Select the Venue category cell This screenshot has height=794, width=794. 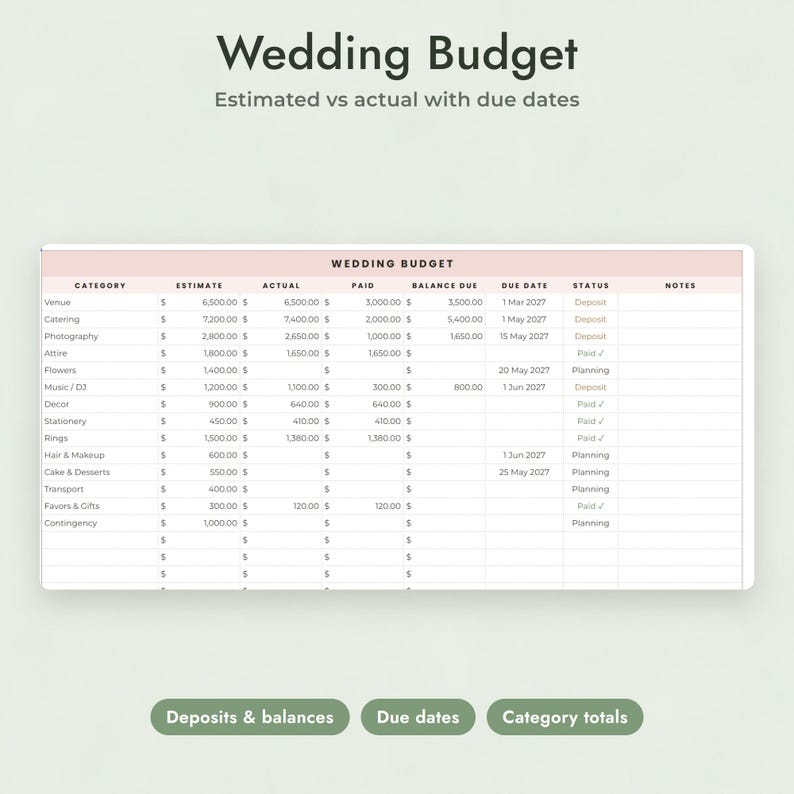(x=100, y=302)
